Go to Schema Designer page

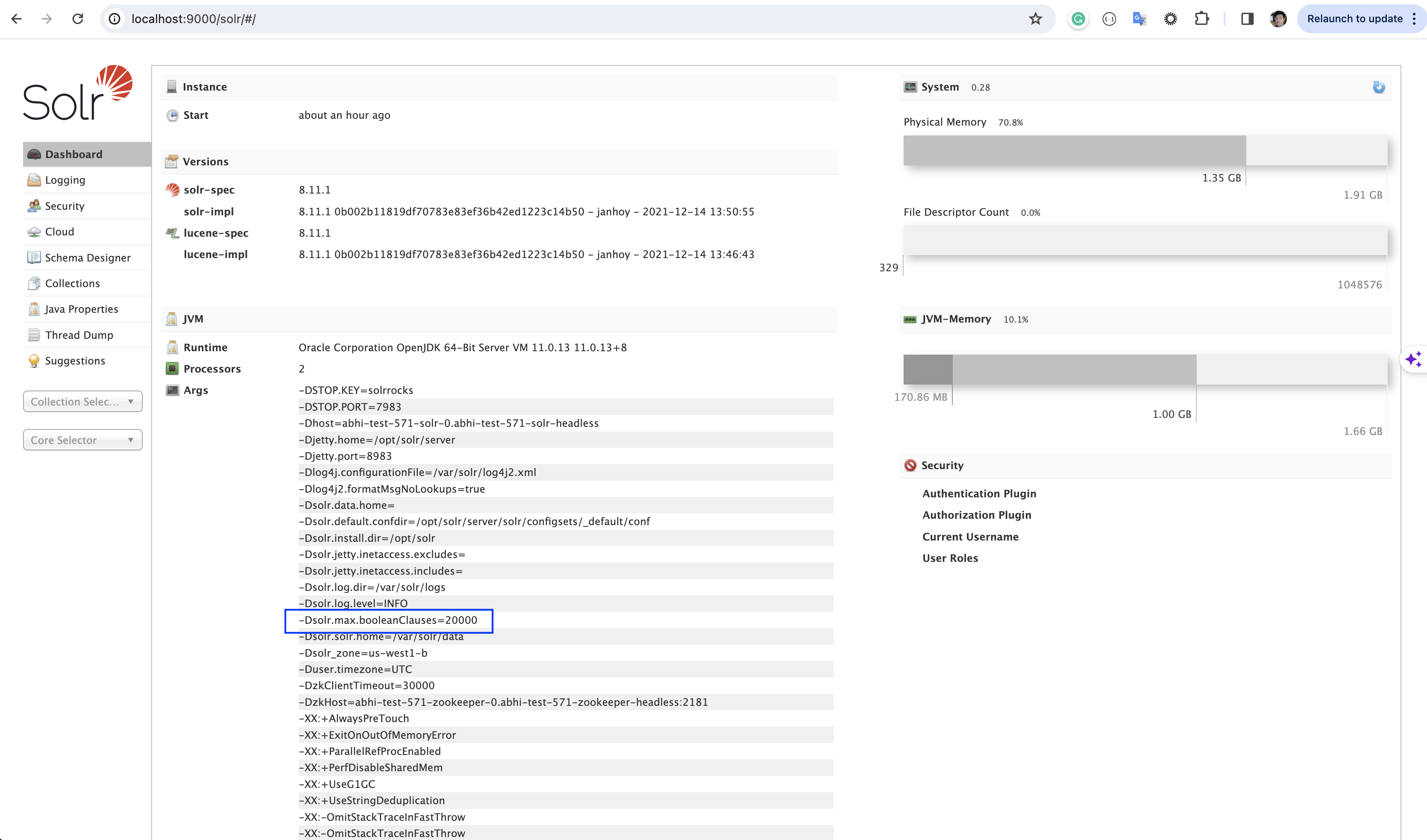coord(88,258)
